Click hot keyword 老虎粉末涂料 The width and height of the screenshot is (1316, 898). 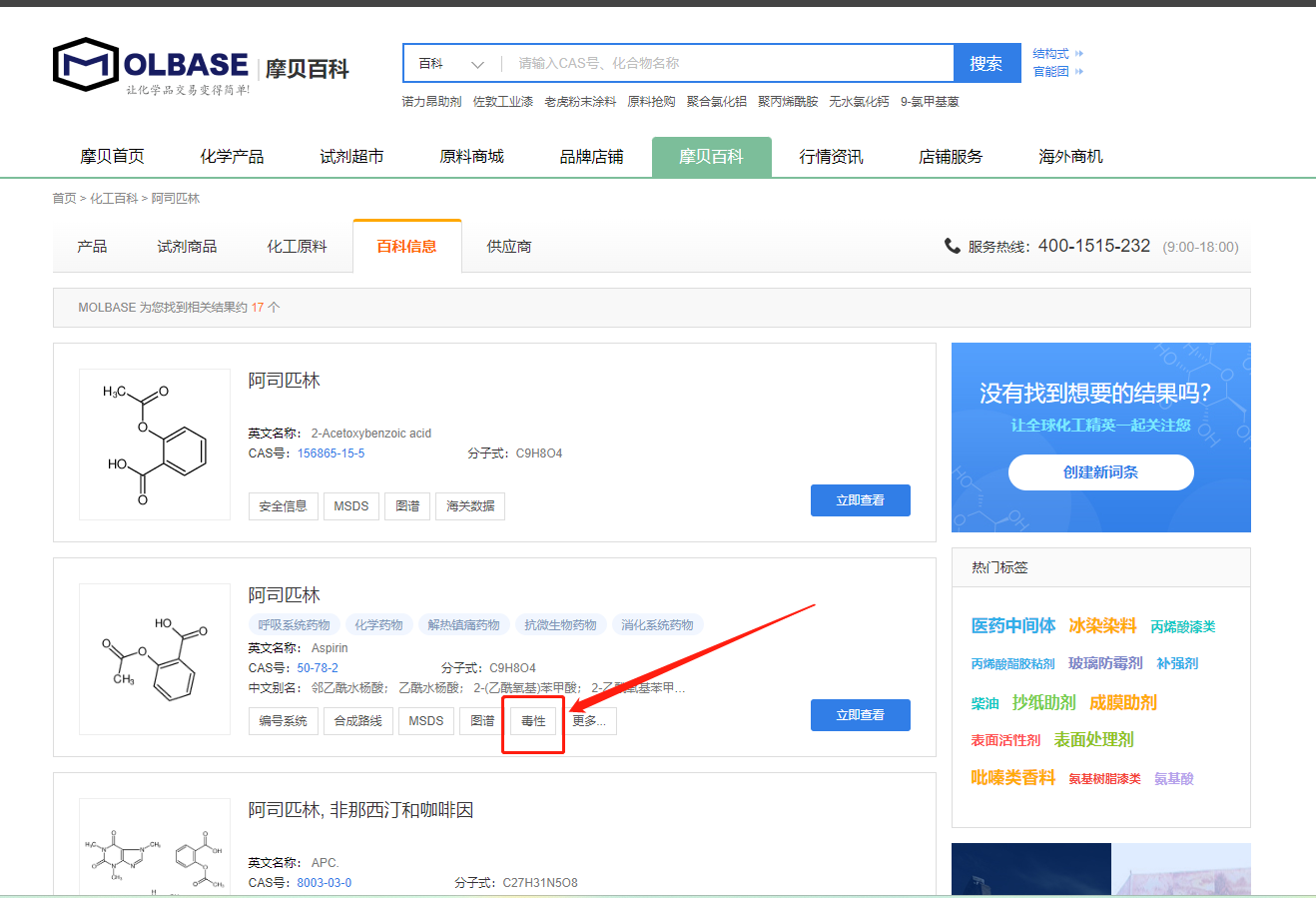tap(580, 102)
